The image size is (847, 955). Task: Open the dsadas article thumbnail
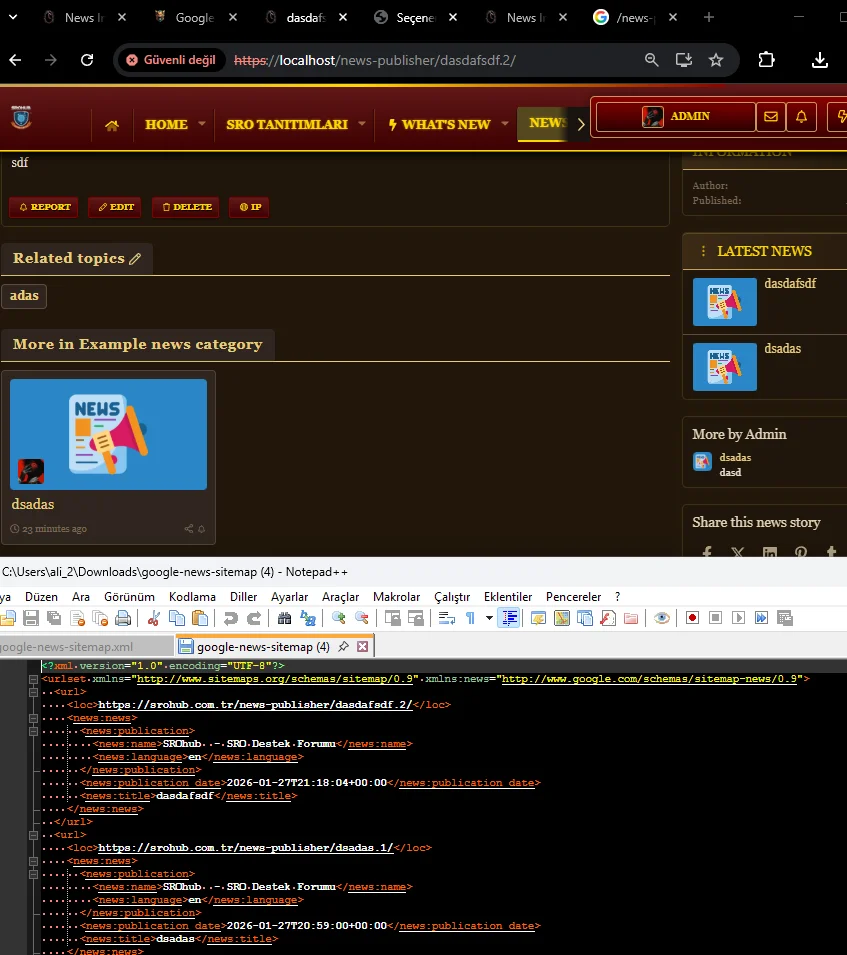pyautogui.click(x=108, y=433)
